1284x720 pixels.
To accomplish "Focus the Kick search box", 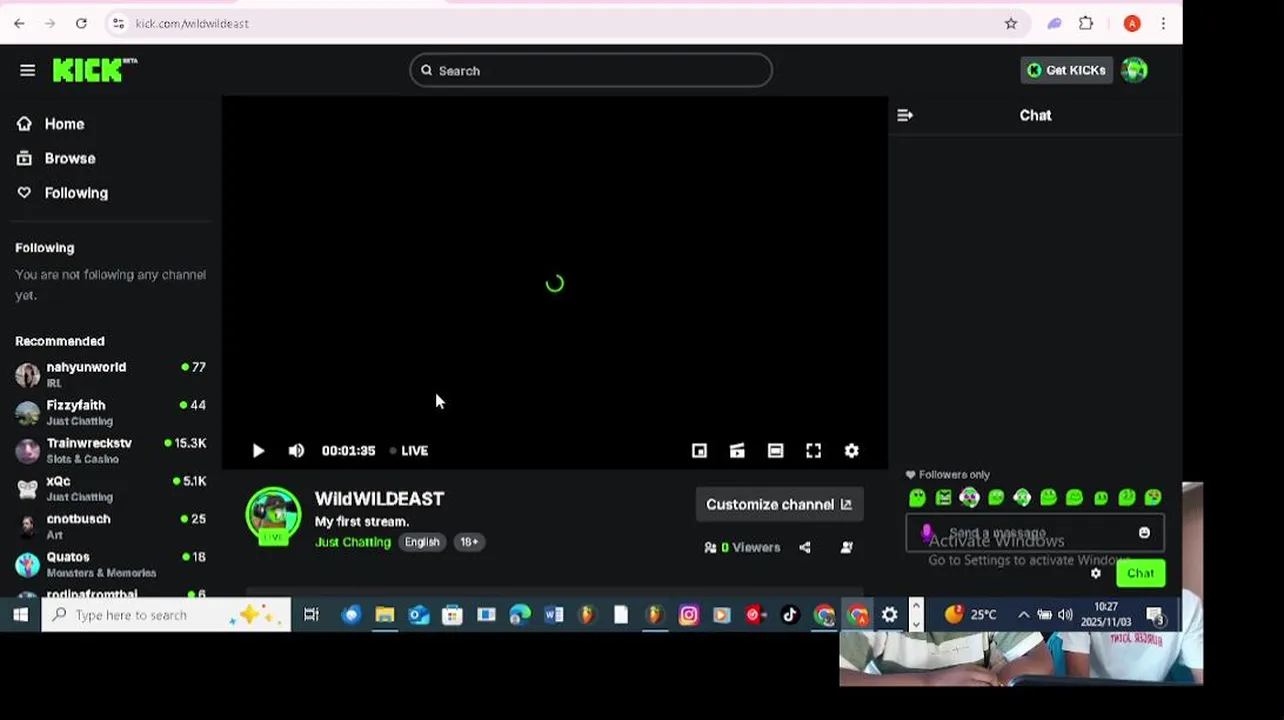I will [x=590, y=70].
